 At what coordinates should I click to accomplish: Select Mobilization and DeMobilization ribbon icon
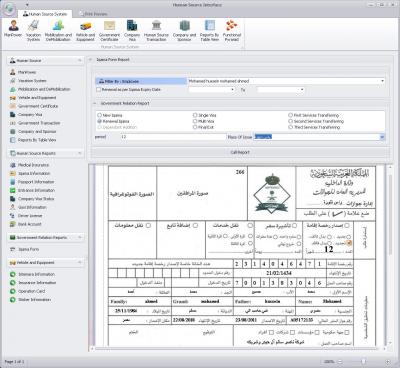(58, 30)
